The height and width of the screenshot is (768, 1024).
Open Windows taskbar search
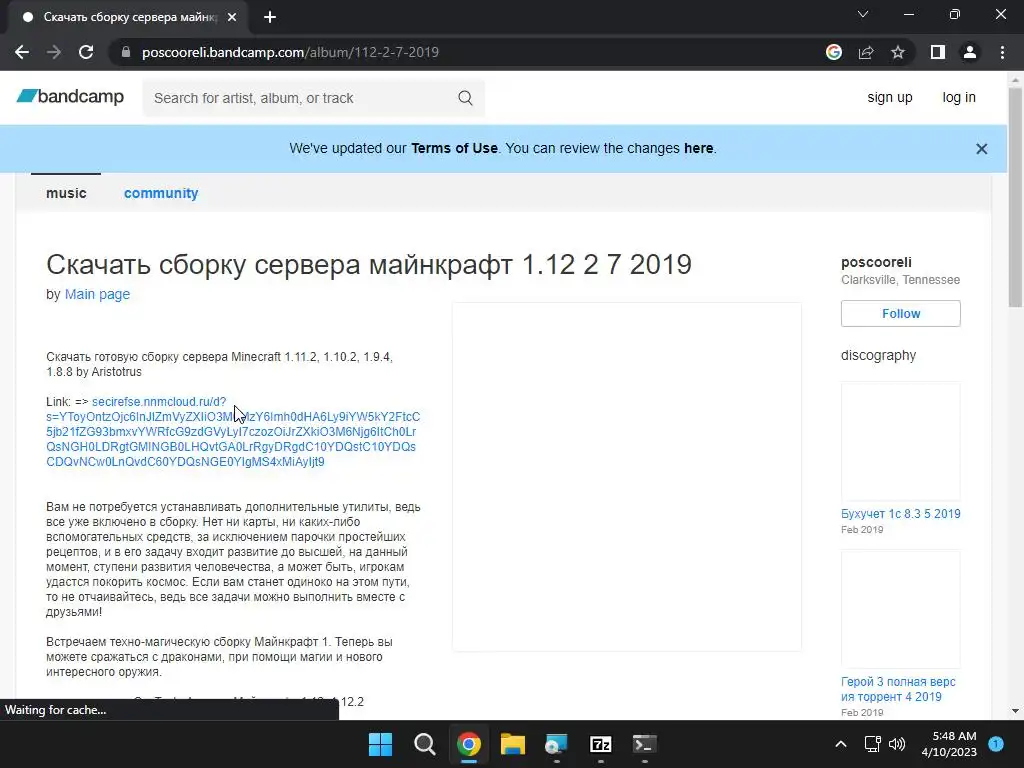click(424, 744)
